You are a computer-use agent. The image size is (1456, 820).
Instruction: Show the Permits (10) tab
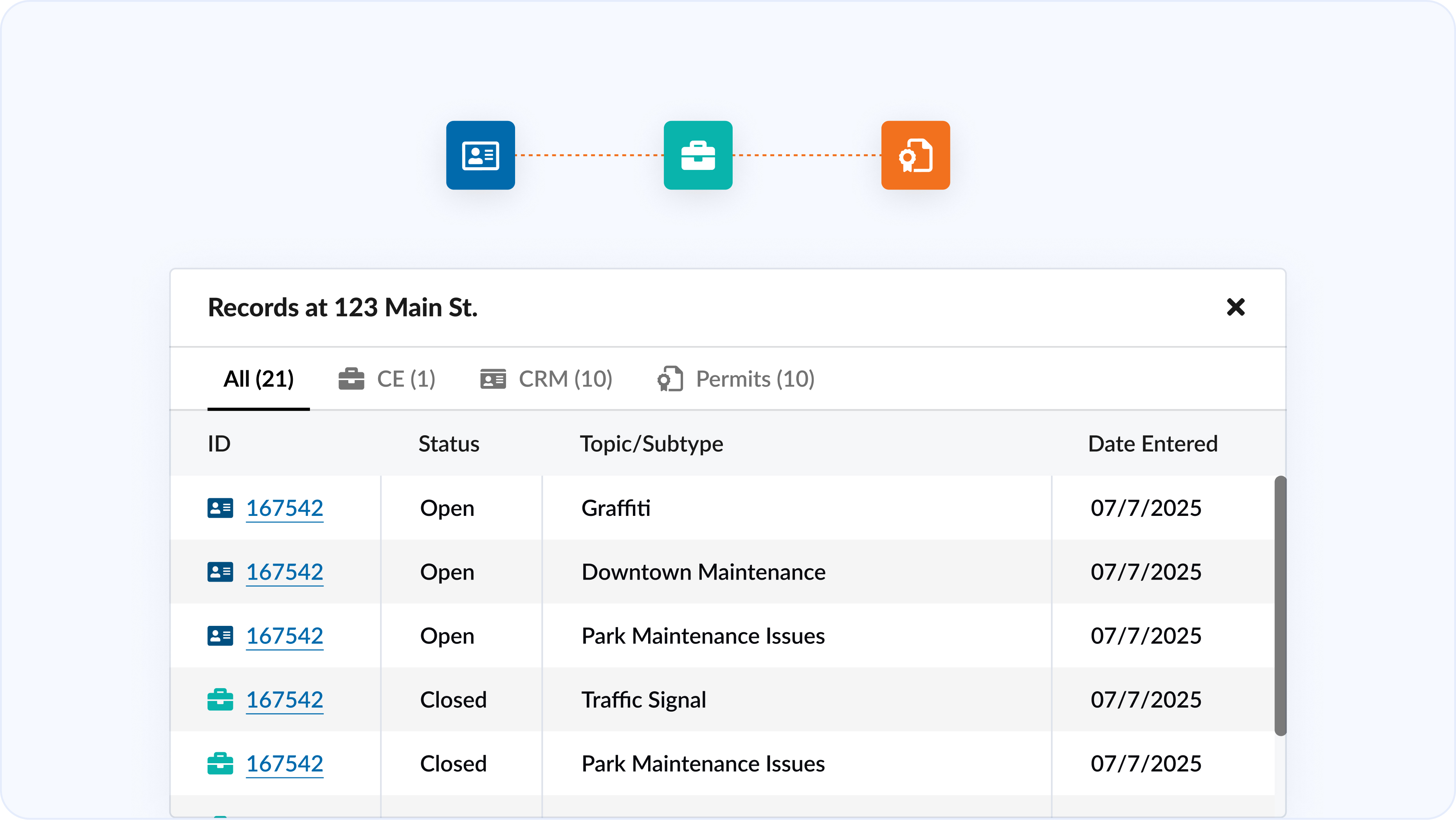tap(736, 378)
